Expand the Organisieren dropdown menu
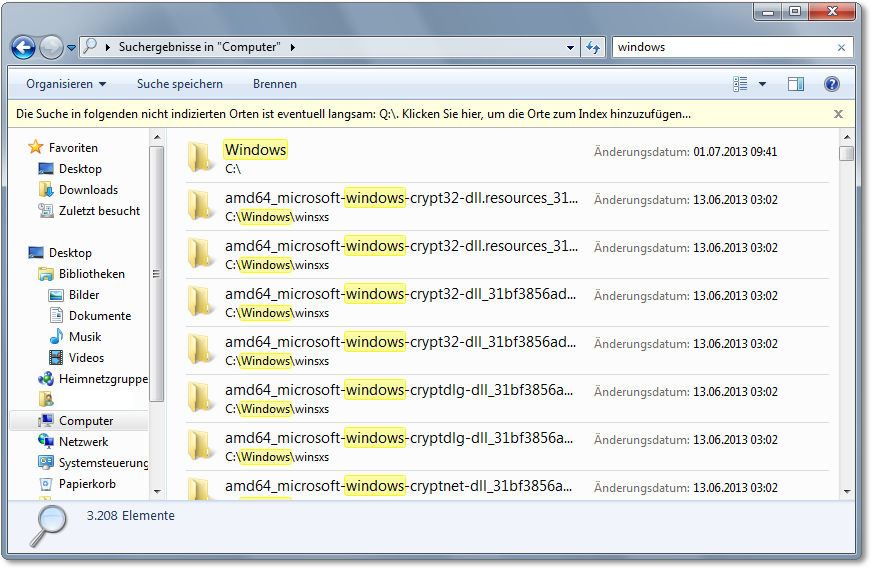The height and width of the screenshot is (568, 871). (66, 84)
